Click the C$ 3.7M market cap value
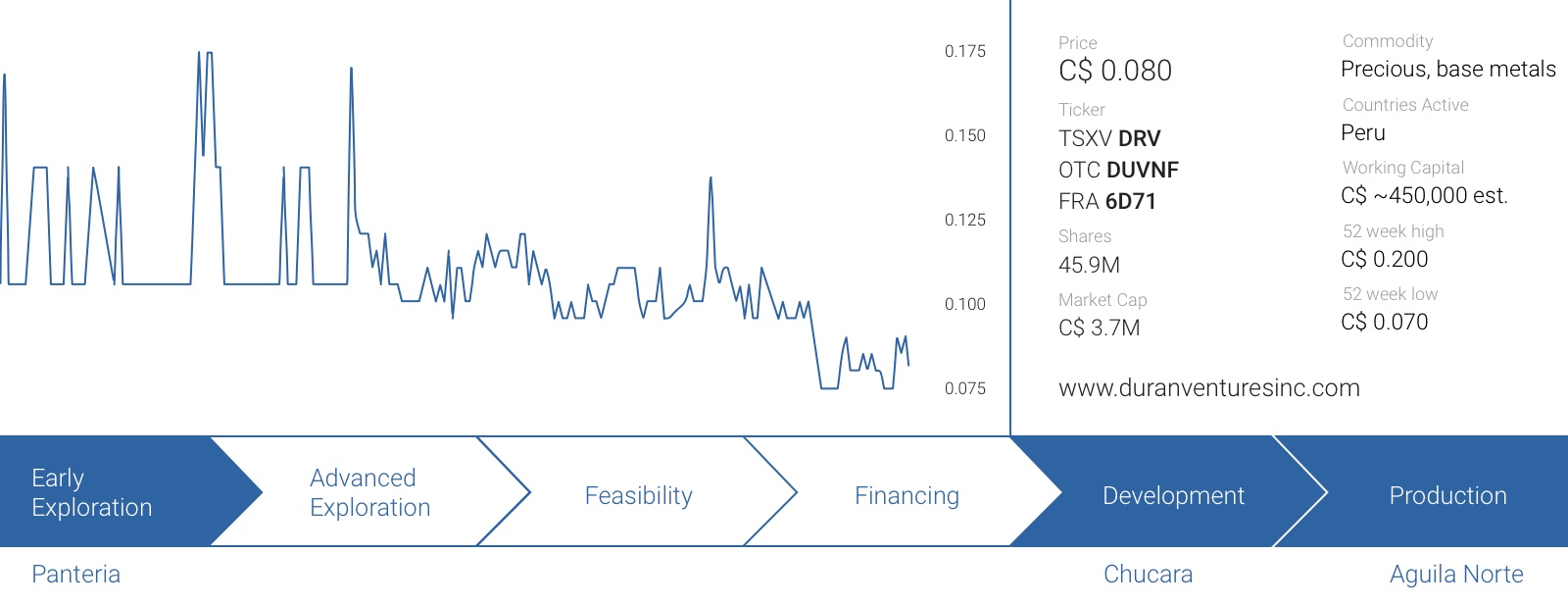Screen dimensions: 1568x604 pyautogui.click(x=1100, y=327)
